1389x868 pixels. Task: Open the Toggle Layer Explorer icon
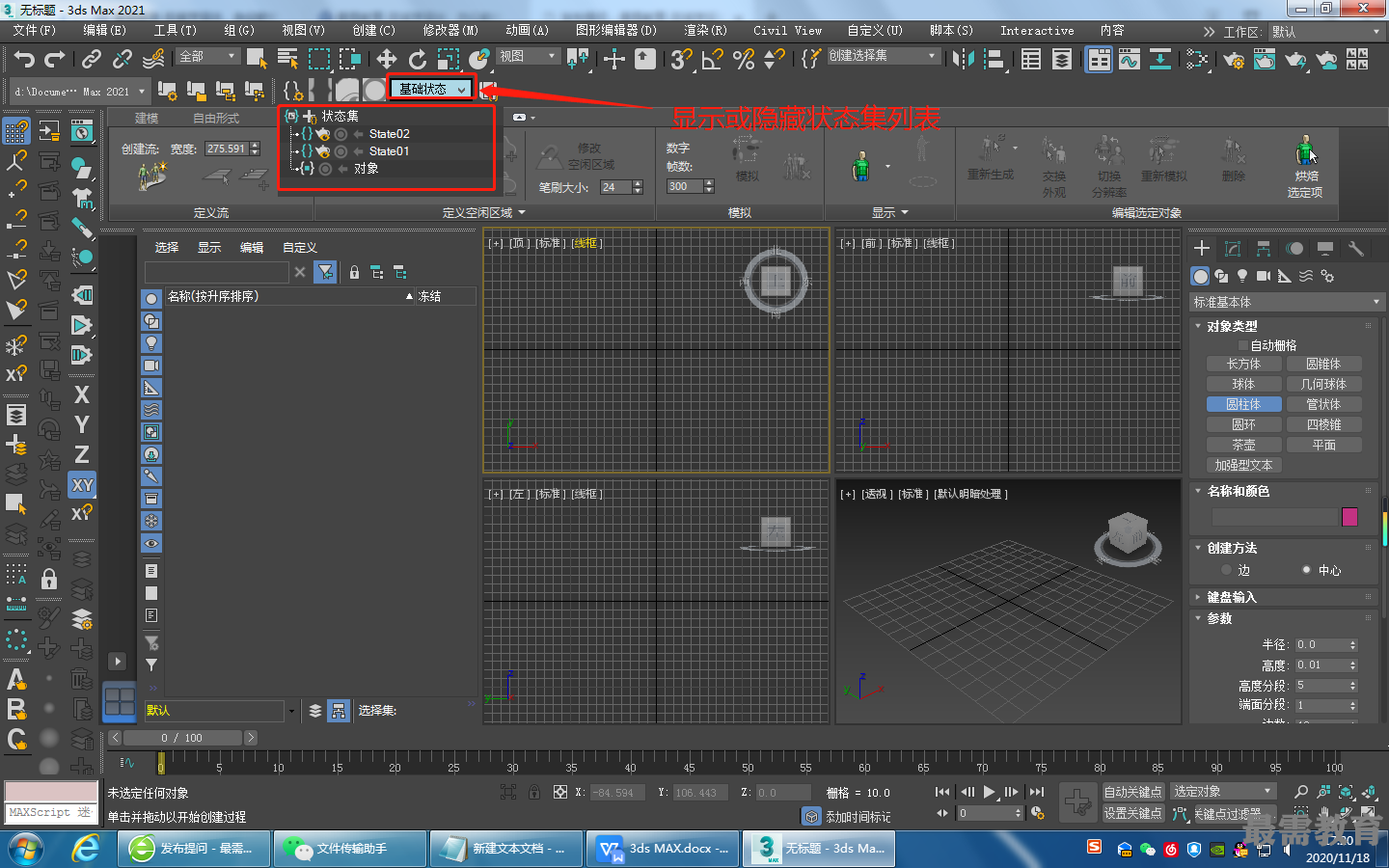click(1062, 59)
